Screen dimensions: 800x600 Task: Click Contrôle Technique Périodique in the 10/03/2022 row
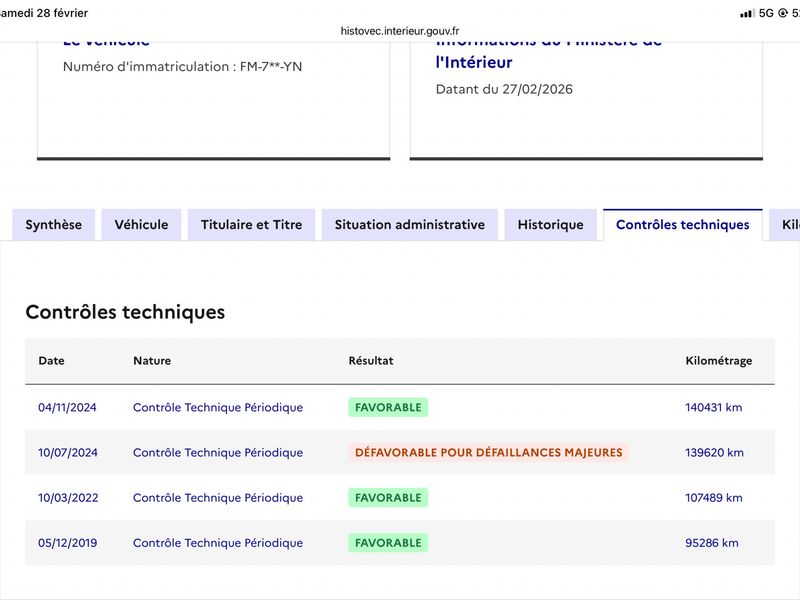click(x=218, y=498)
